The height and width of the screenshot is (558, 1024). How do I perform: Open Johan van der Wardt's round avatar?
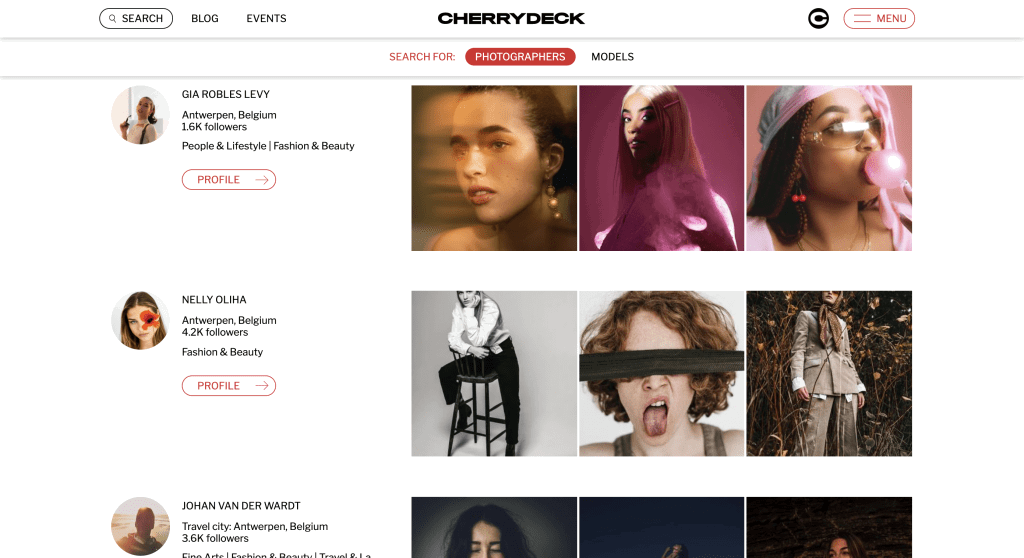click(x=140, y=526)
